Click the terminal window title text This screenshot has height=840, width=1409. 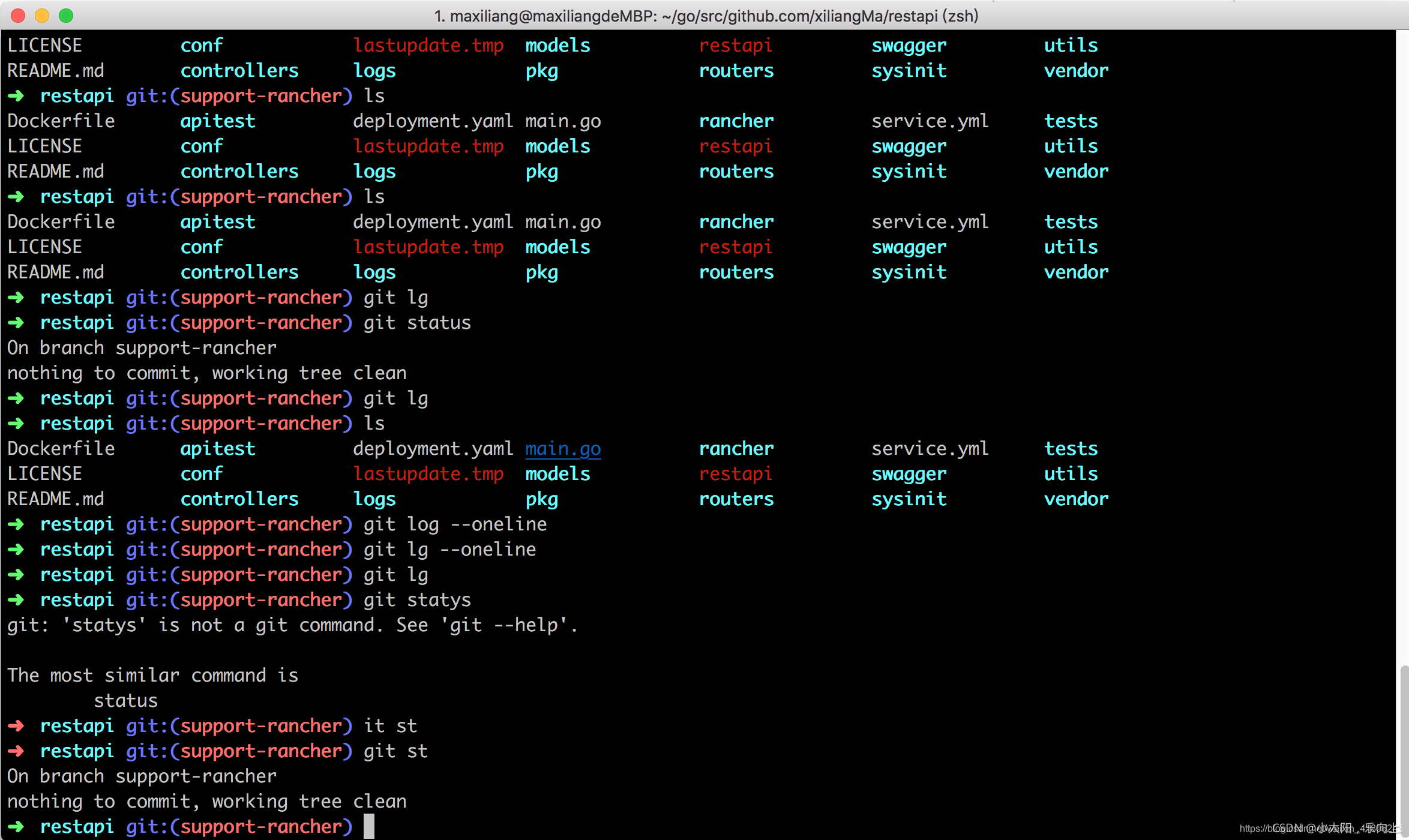(x=706, y=16)
